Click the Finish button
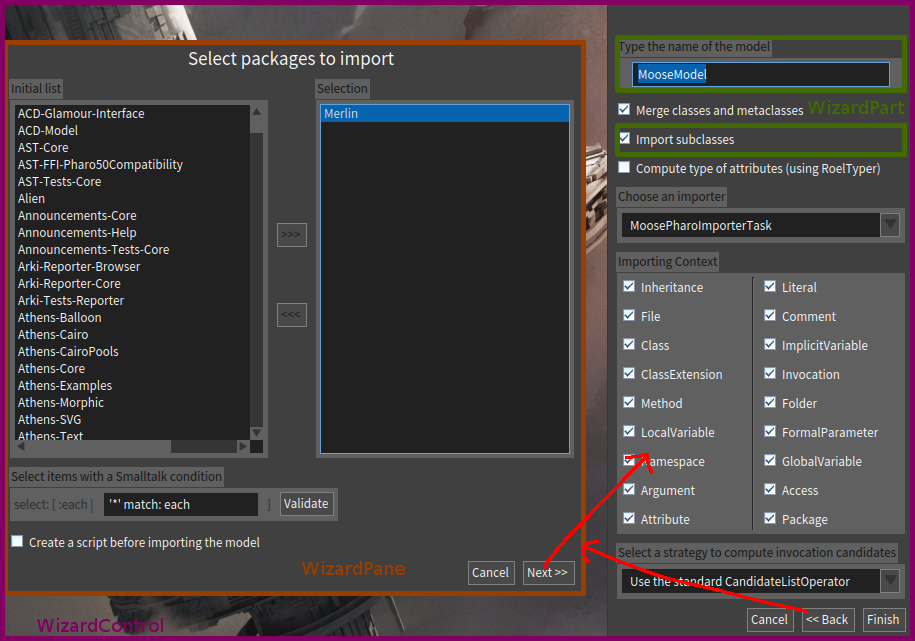Image resolution: width=915 pixels, height=641 pixels. pyautogui.click(x=883, y=619)
